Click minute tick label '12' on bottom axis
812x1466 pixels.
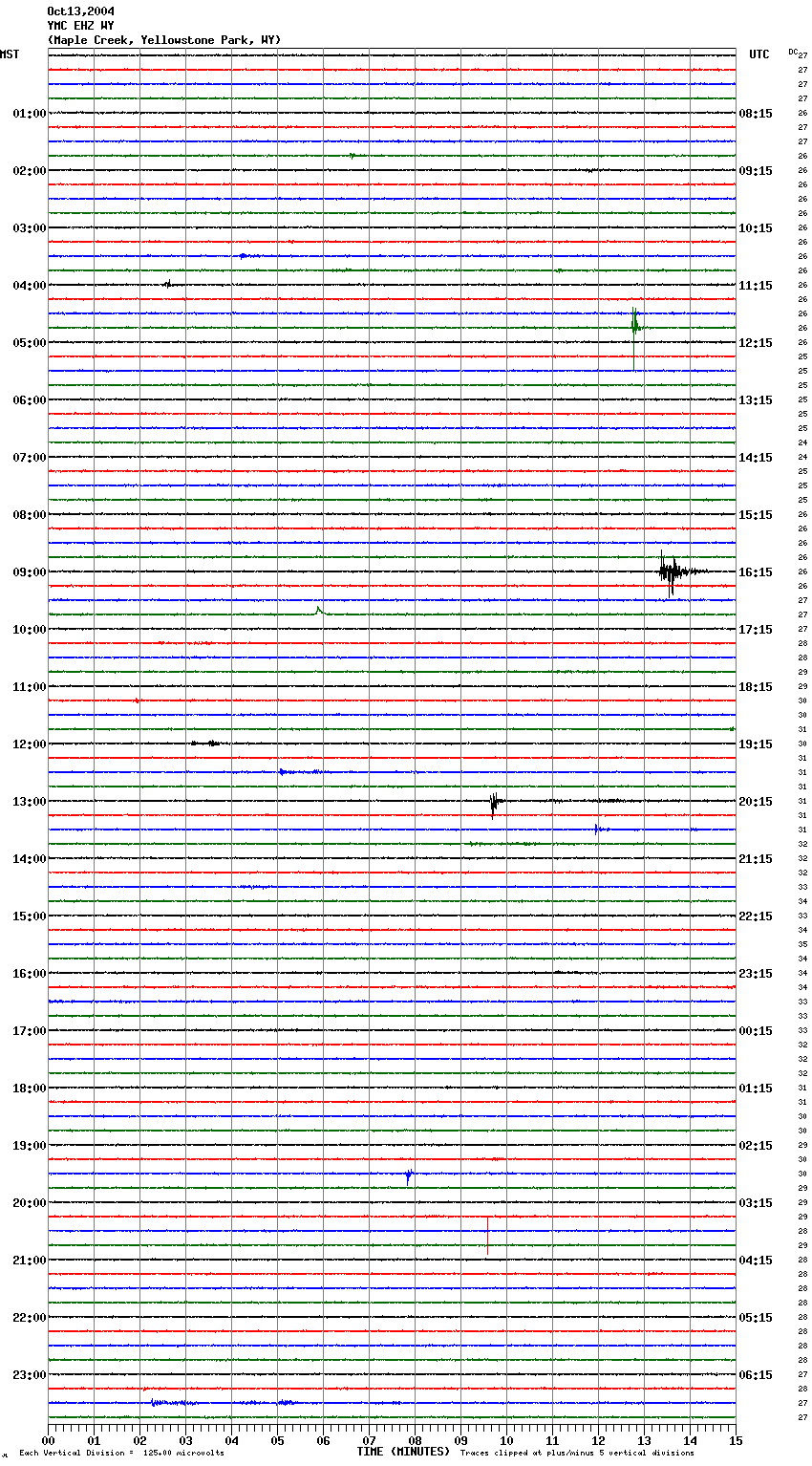click(x=598, y=1440)
